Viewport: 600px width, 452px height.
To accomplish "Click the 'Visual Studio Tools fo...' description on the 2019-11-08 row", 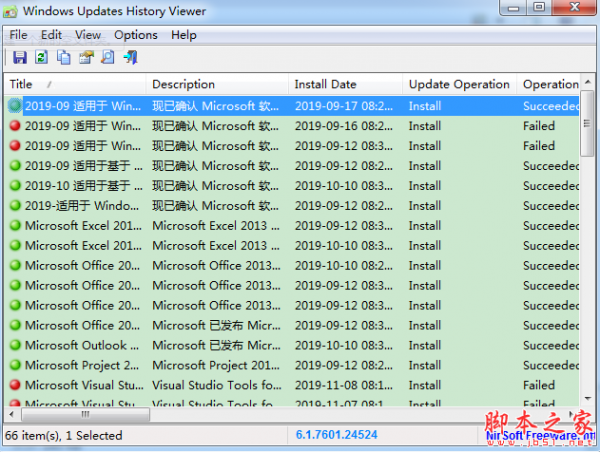I will click(x=217, y=385).
